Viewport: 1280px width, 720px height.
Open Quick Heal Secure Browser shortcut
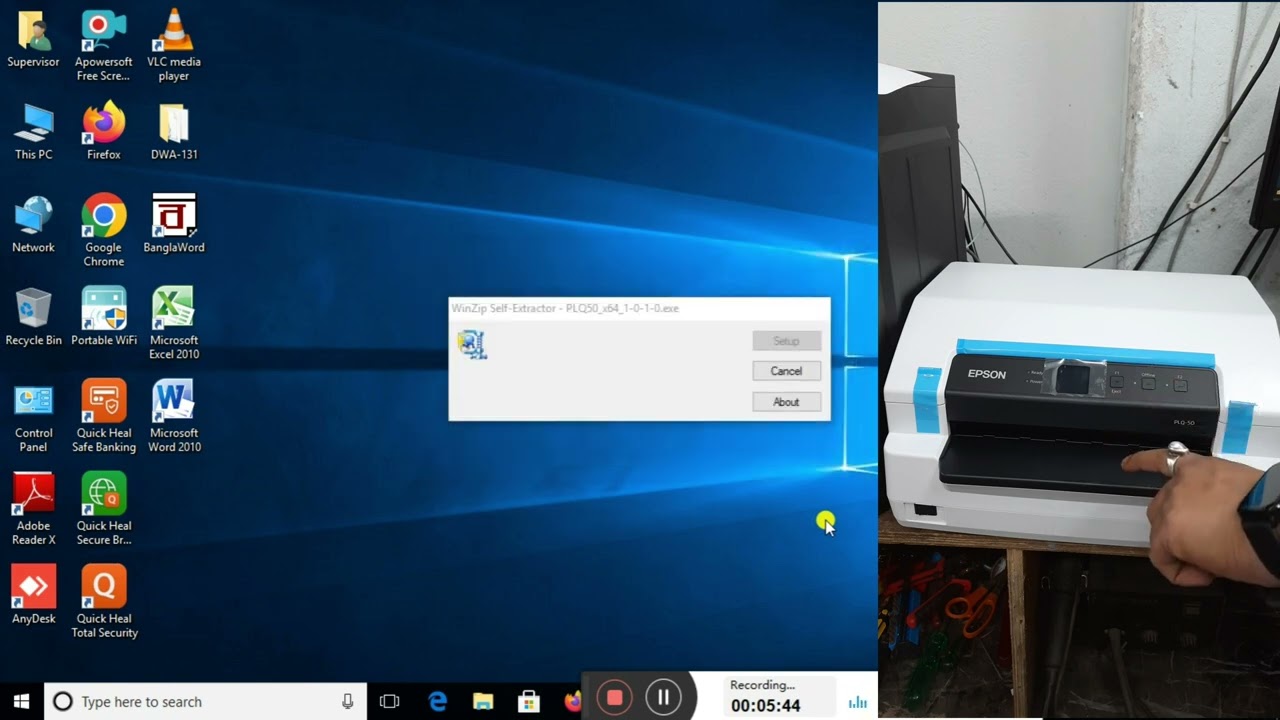click(104, 510)
